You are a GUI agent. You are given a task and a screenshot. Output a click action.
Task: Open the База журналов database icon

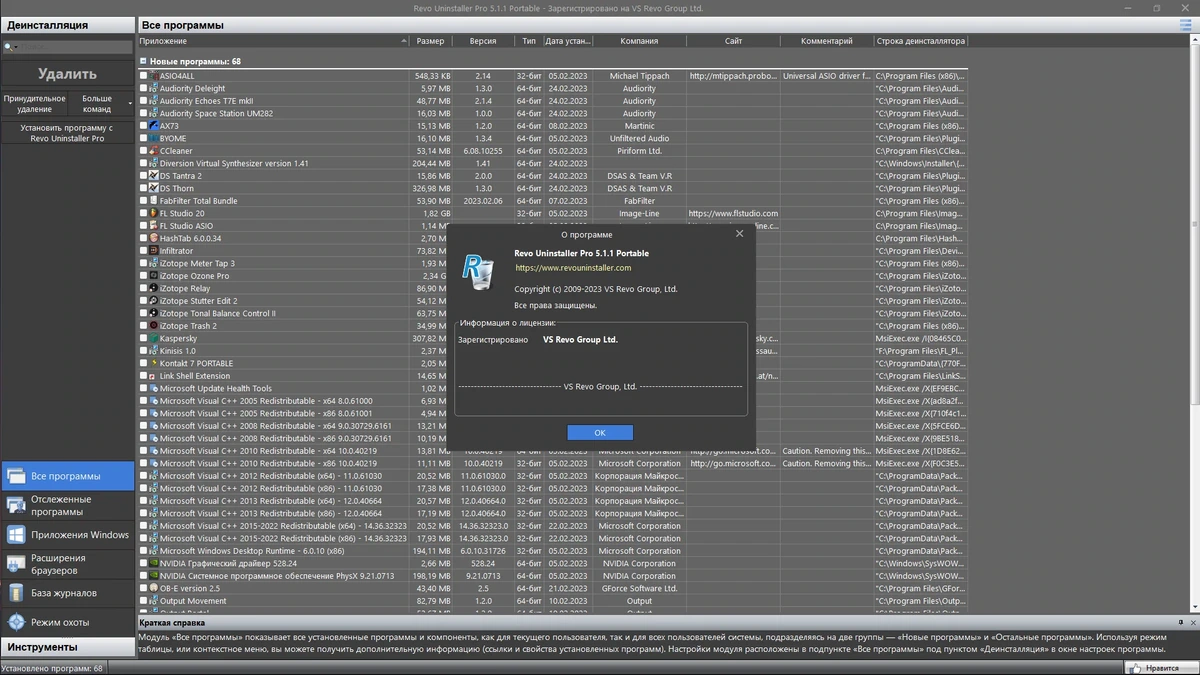click(15, 593)
